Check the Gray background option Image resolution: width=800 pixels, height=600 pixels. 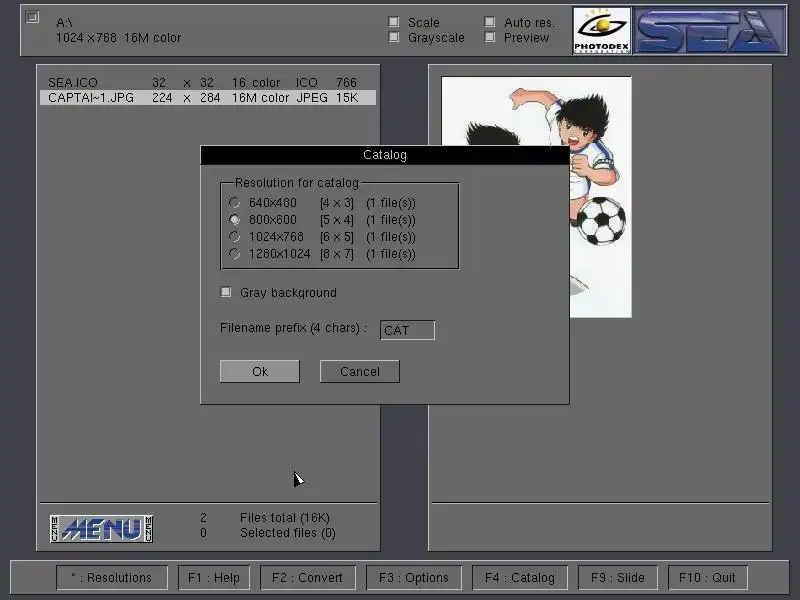(x=226, y=292)
